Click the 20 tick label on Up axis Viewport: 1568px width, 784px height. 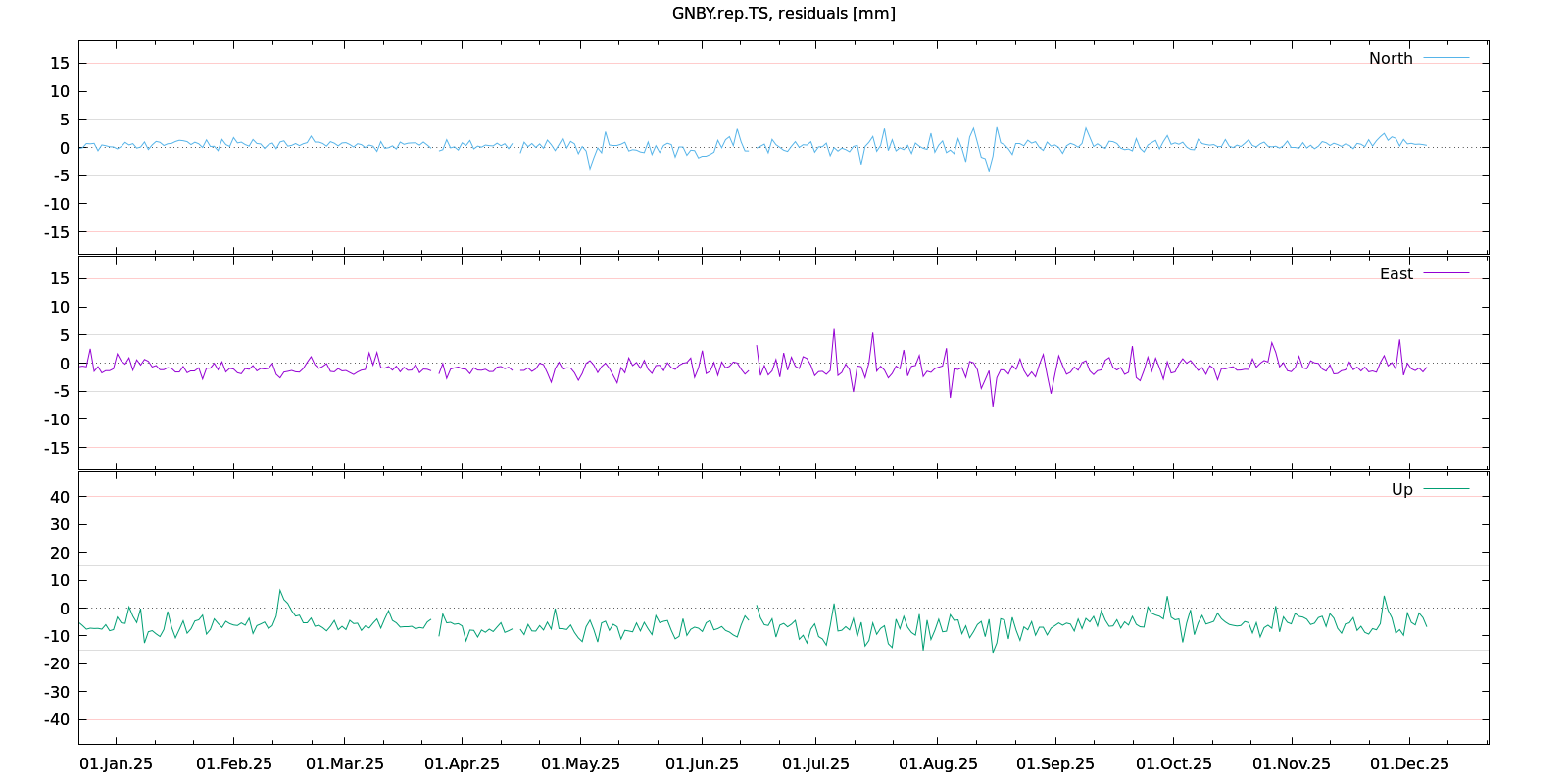point(60,553)
